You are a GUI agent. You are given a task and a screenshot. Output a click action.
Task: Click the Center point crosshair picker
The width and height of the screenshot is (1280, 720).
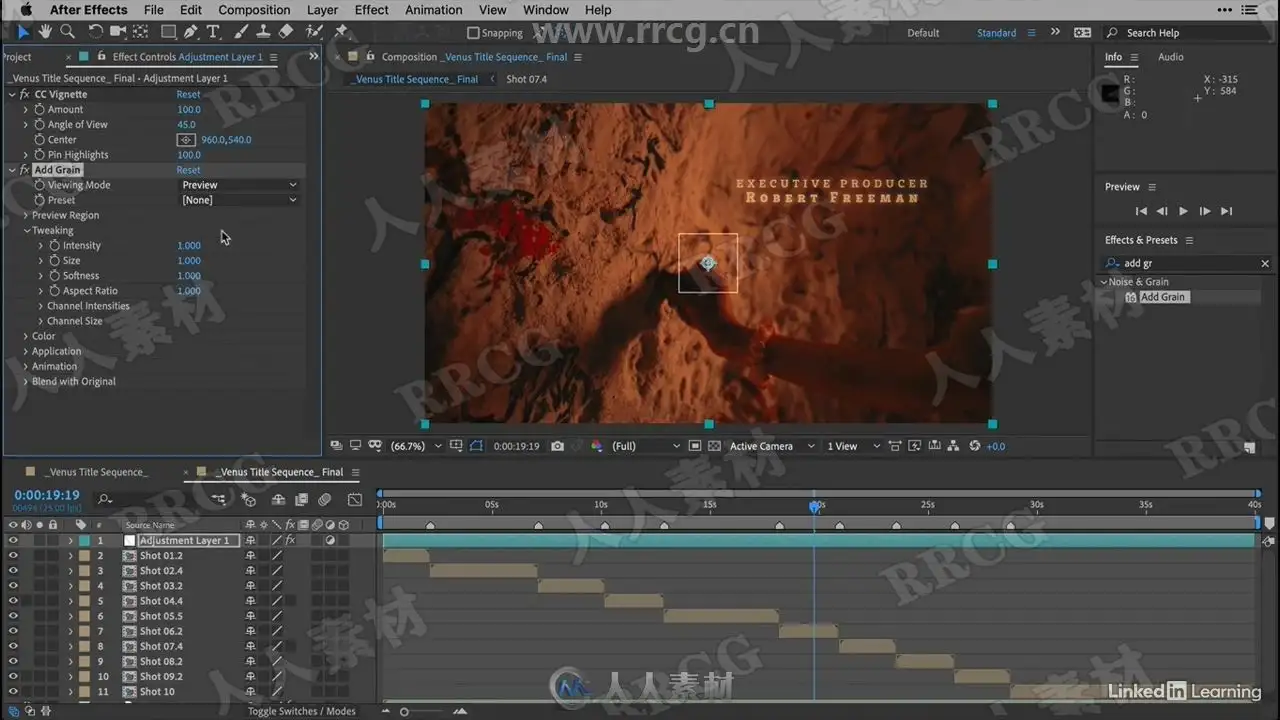[186, 140]
